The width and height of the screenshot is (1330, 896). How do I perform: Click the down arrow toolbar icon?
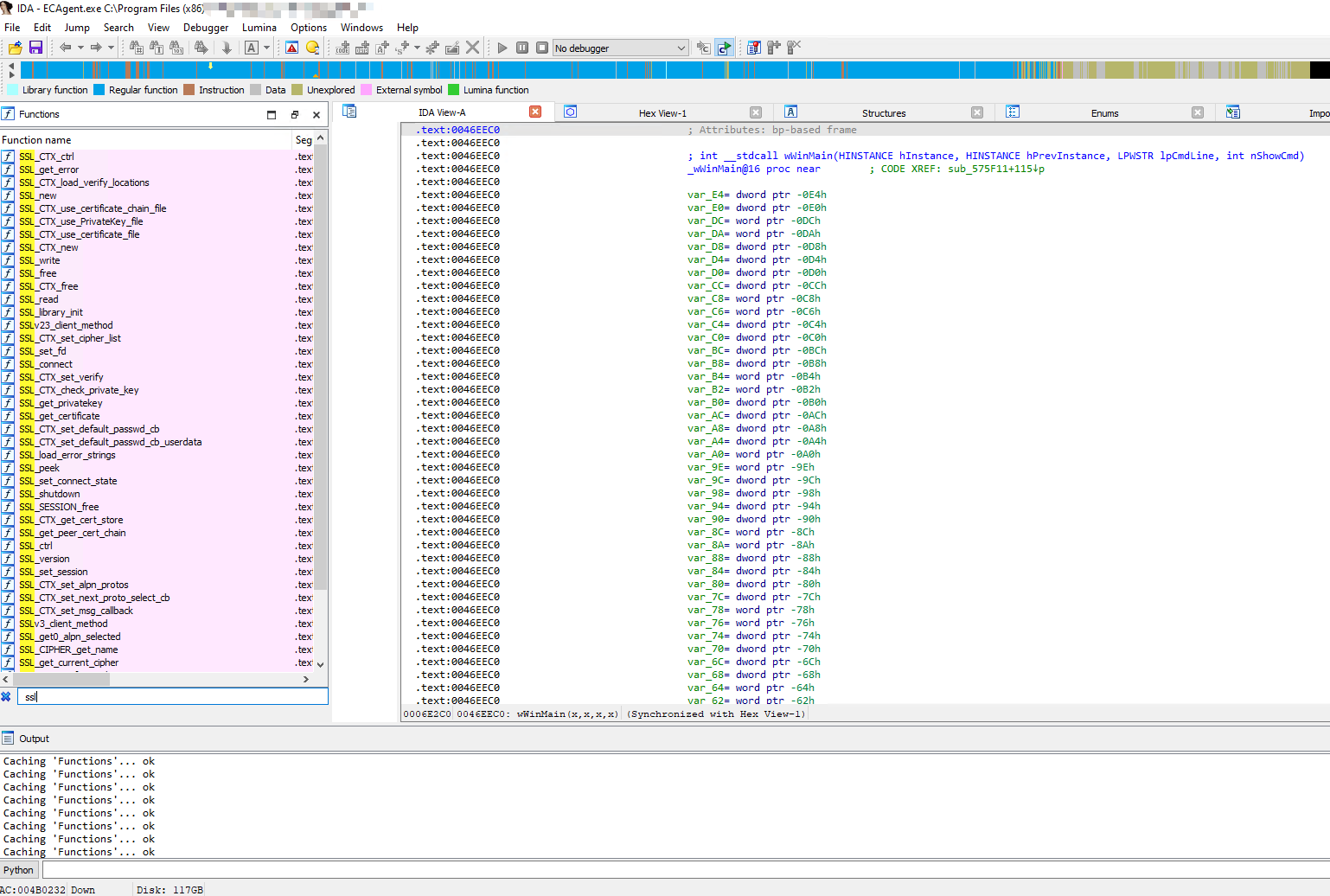coord(227,48)
